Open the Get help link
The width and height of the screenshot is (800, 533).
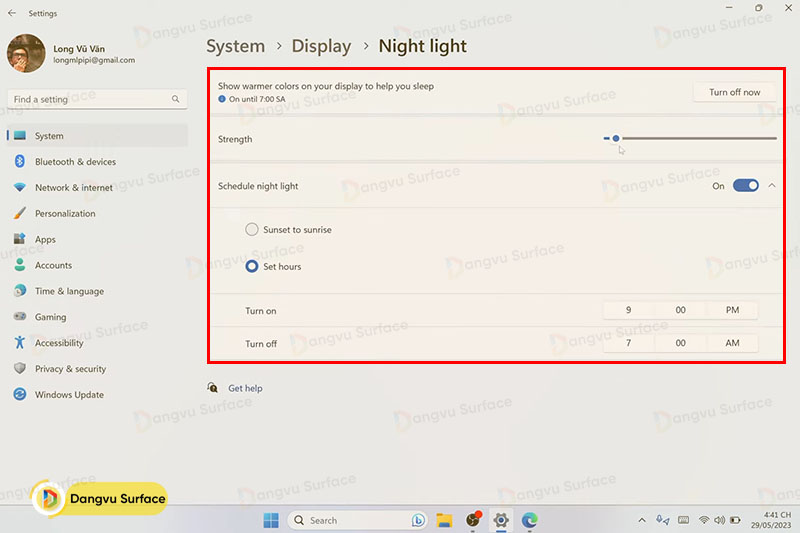coord(245,388)
